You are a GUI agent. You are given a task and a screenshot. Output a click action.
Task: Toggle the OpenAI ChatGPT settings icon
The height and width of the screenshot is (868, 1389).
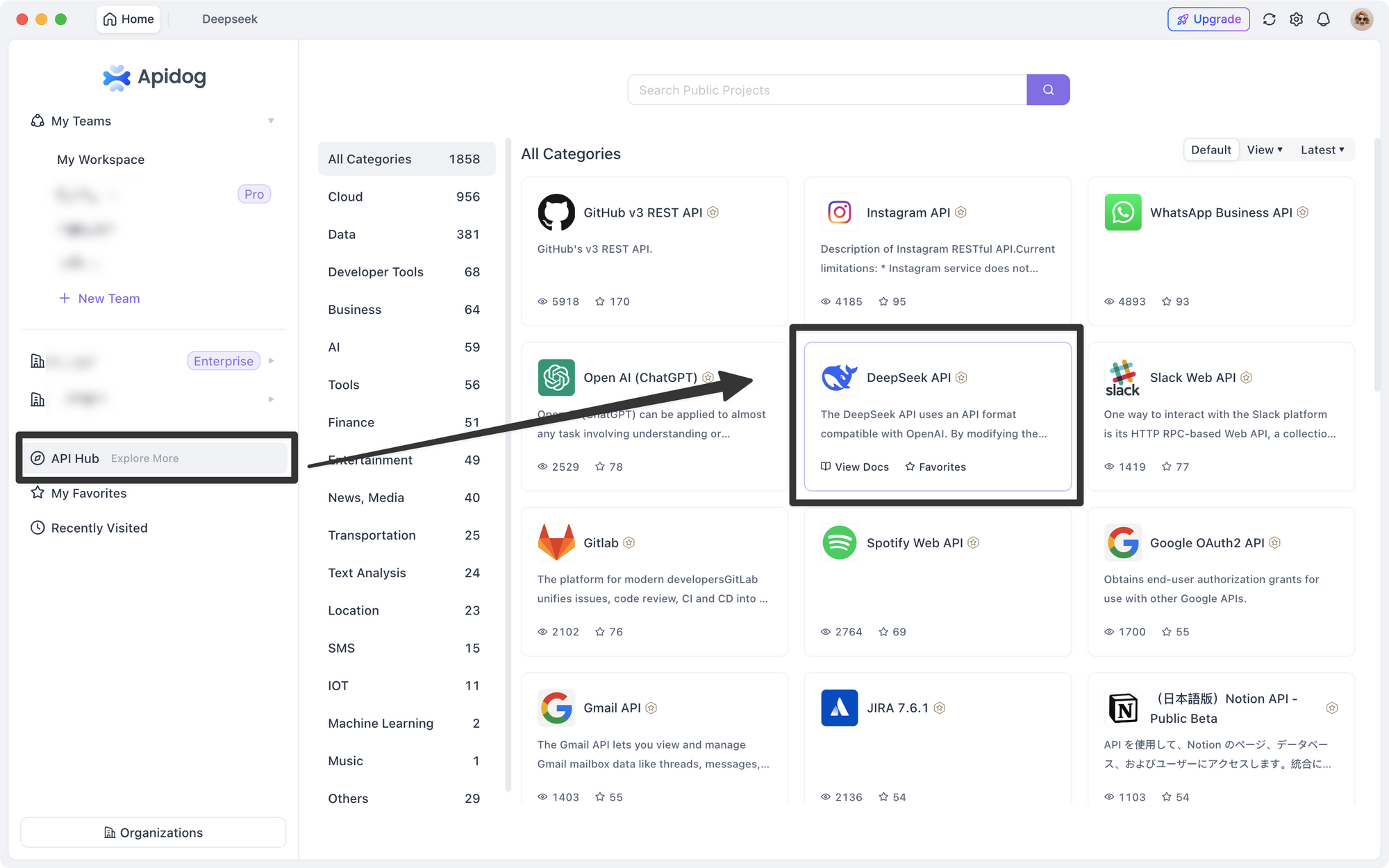click(x=708, y=377)
